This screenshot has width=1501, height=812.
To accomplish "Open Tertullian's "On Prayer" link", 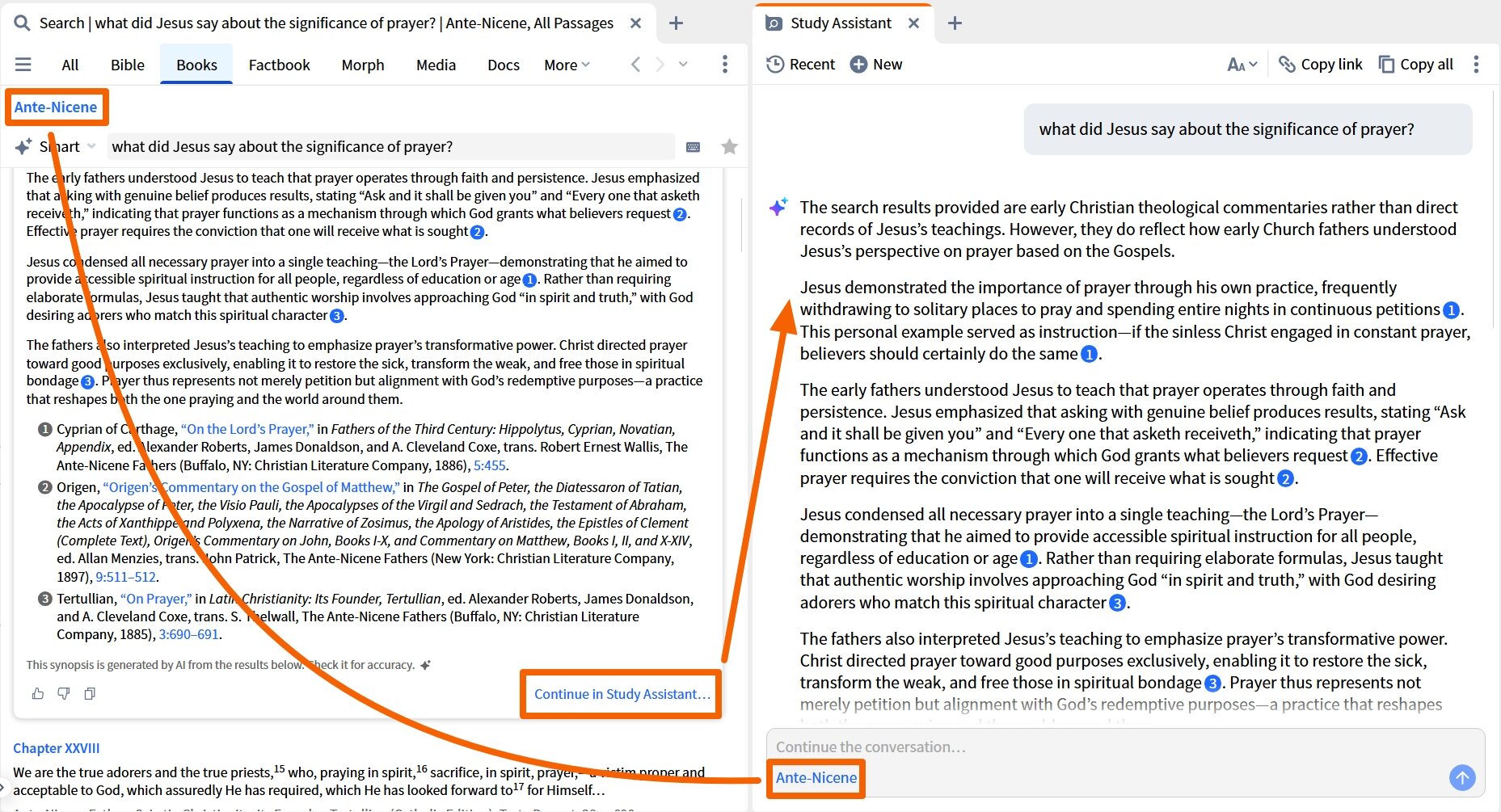I will (156, 599).
